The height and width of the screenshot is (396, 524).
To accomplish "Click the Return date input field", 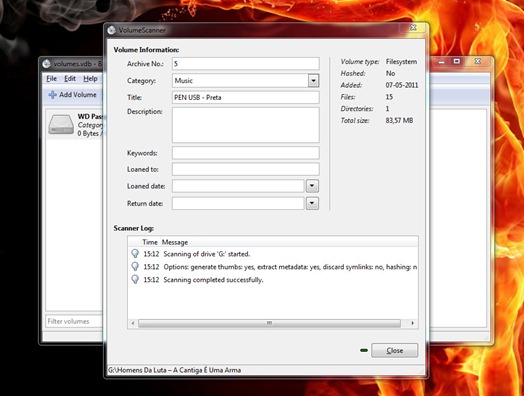I will pyautogui.click(x=238, y=203).
